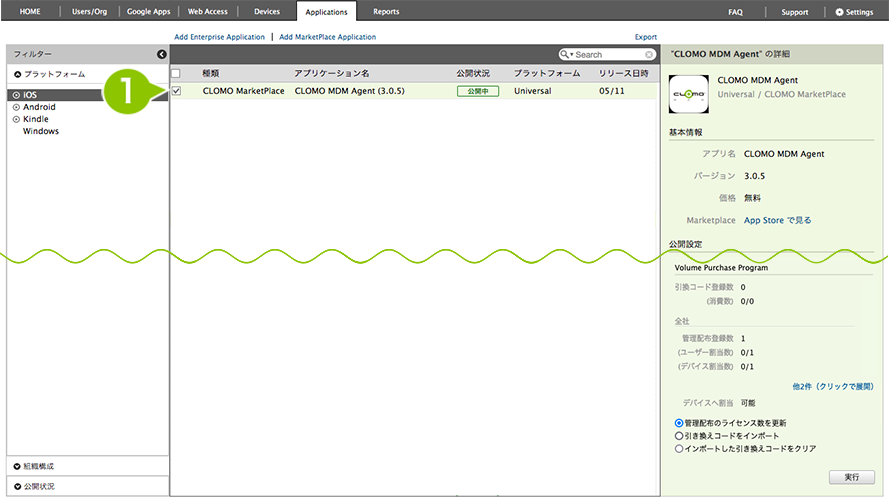Sort by リリース日時 column header
This screenshot has width=889, height=500.
[x=624, y=73]
